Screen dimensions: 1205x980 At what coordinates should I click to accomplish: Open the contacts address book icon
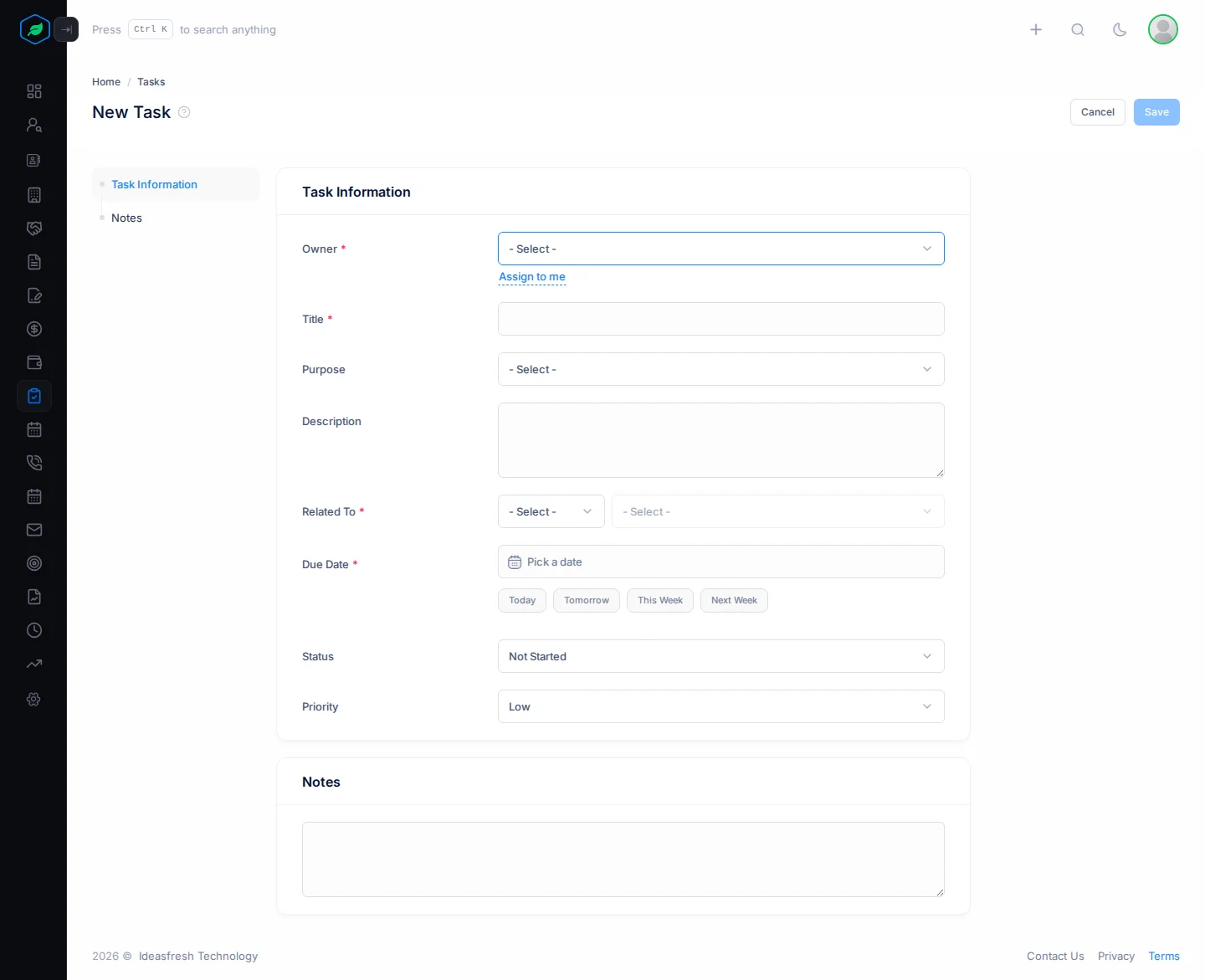pos(34,160)
